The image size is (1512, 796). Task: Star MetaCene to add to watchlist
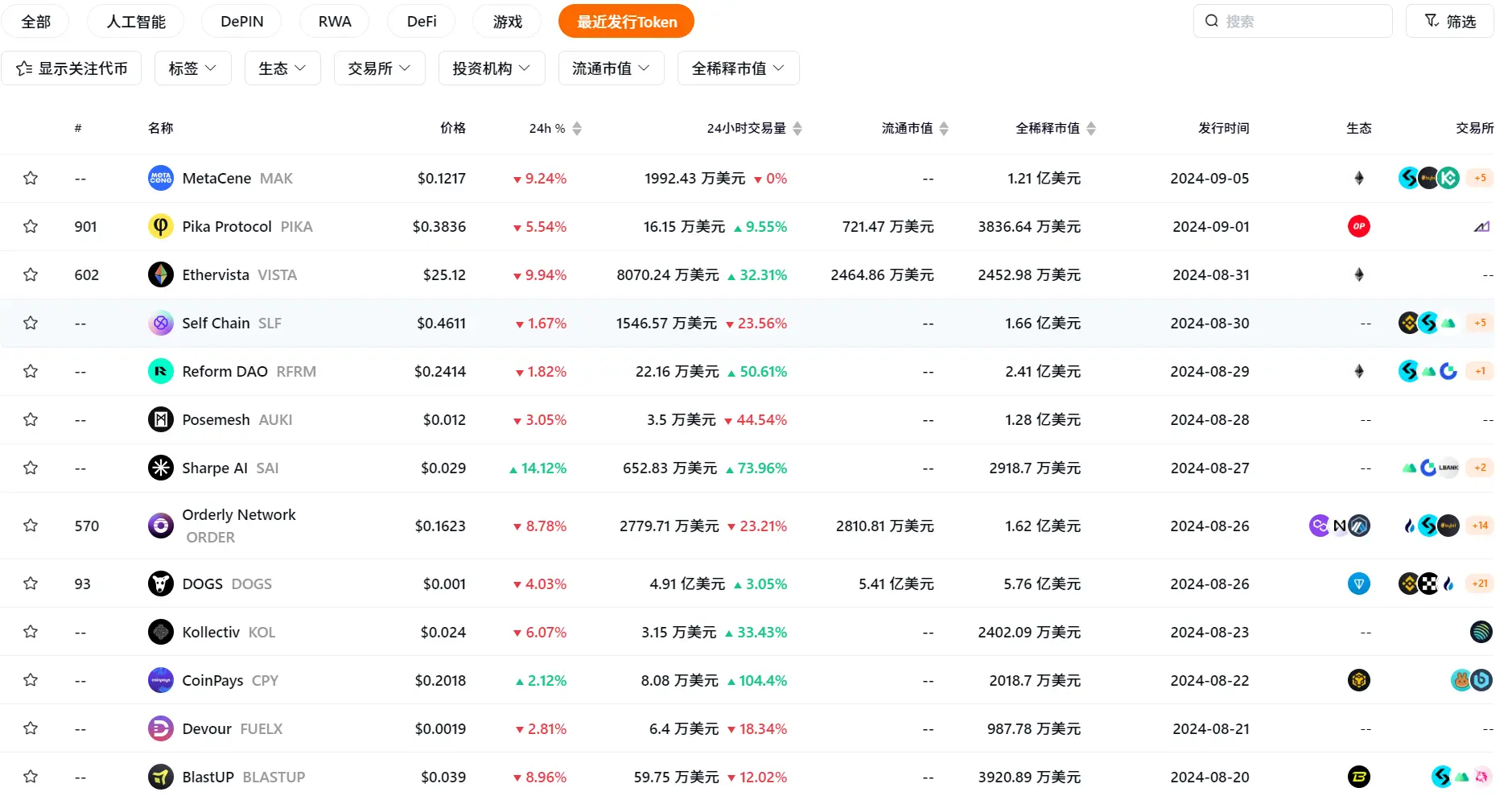31,178
